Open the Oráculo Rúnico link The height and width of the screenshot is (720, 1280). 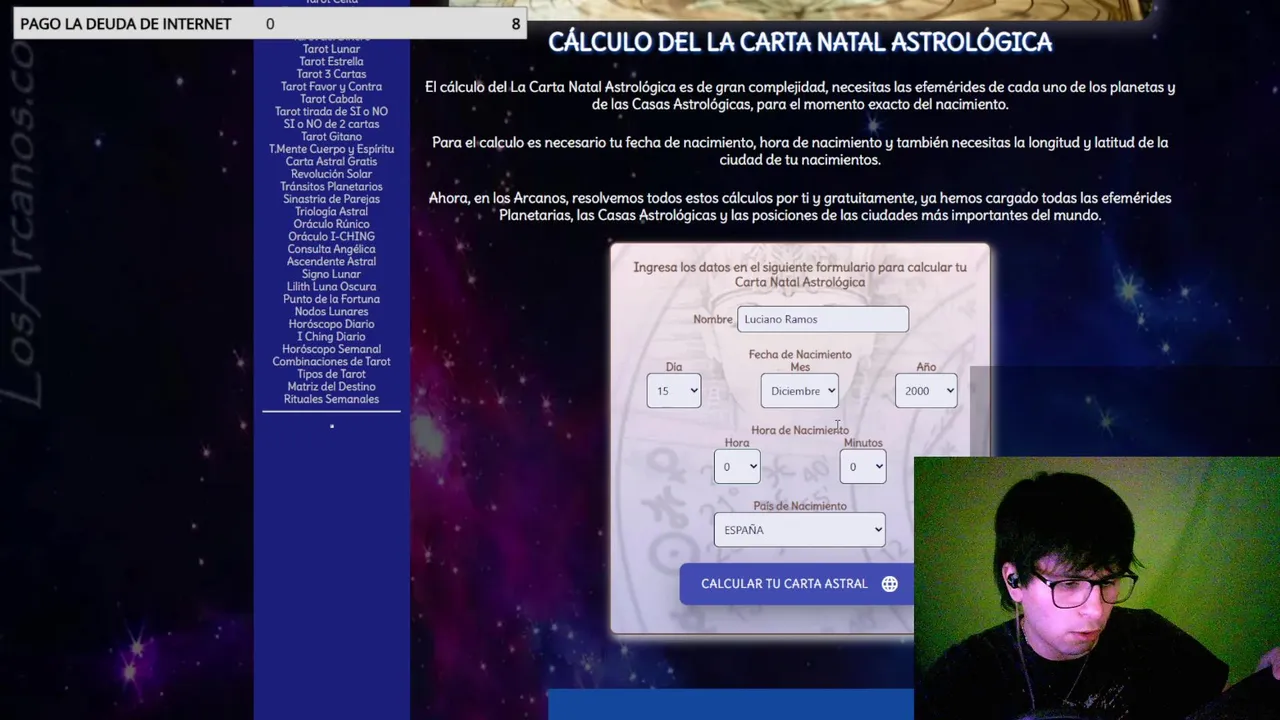point(331,224)
